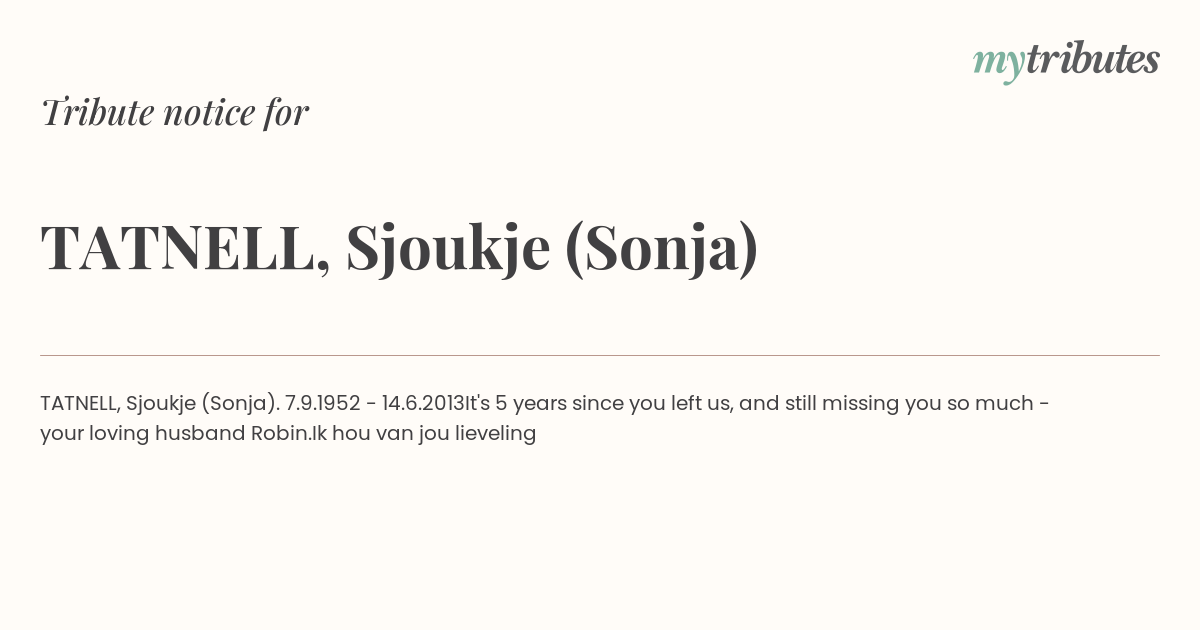Image resolution: width=1200 pixels, height=630 pixels.
Task: Click the large "Sjoukje" name in title
Action: pos(448,250)
